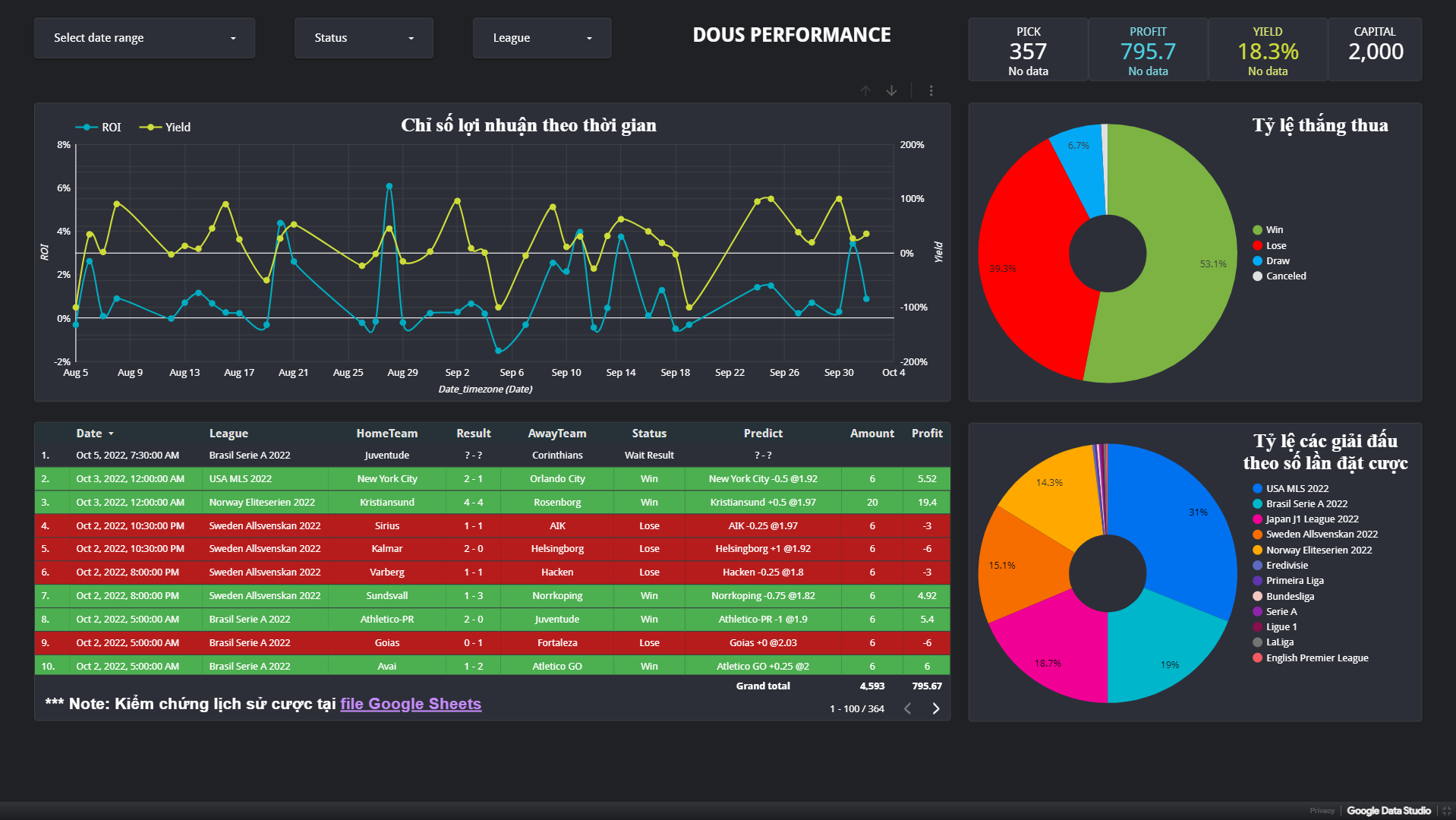Viewport: 1456px width, 820px height.
Task: Open the file Google Sheets link
Action: (x=410, y=704)
